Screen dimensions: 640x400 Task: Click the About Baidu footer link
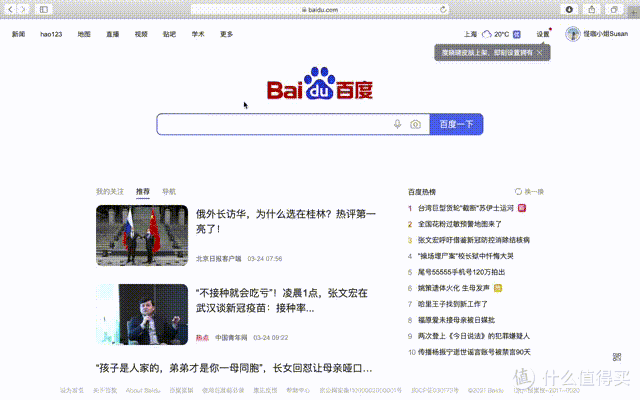point(143,391)
